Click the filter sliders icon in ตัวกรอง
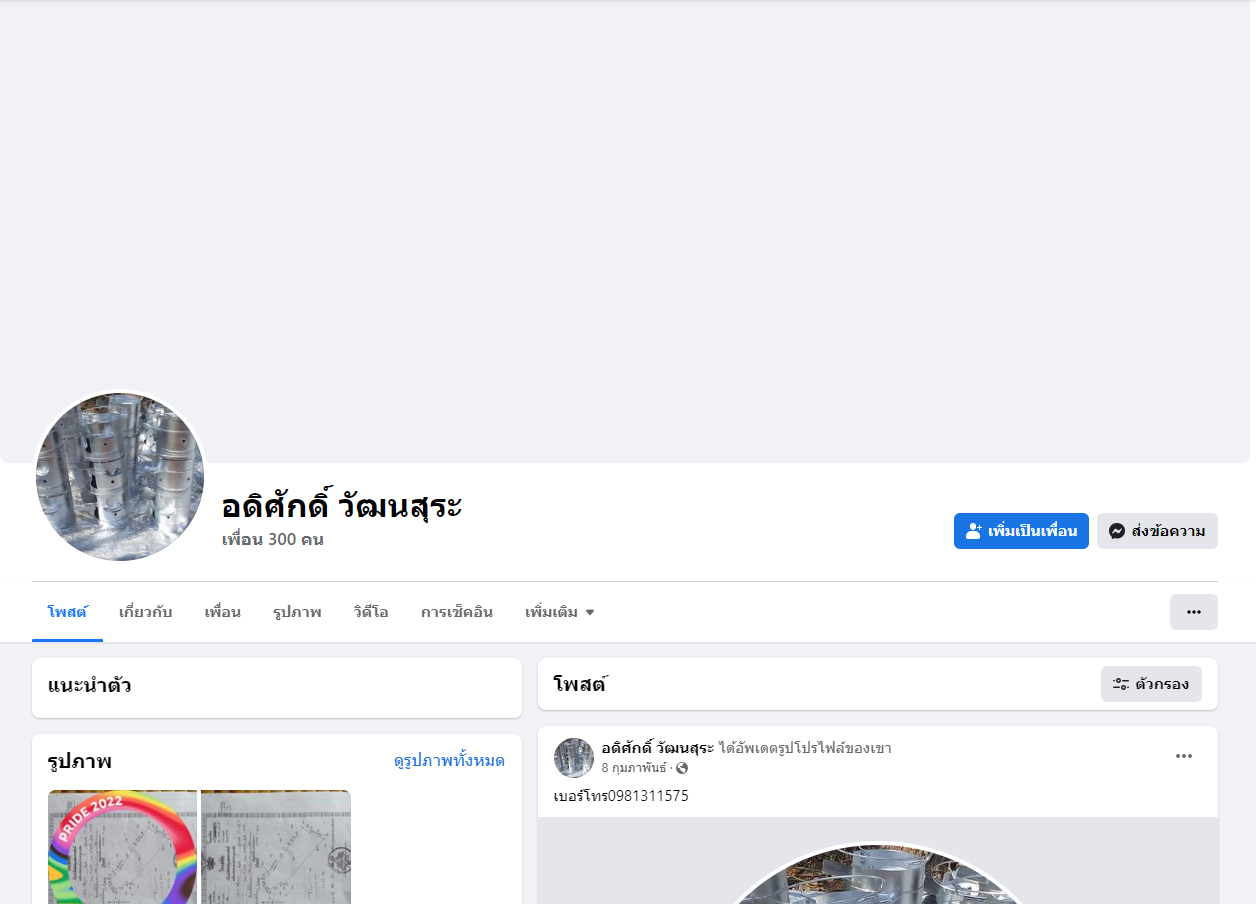The height and width of the screenshot is (904, 1256). [x=1121, y=684]
